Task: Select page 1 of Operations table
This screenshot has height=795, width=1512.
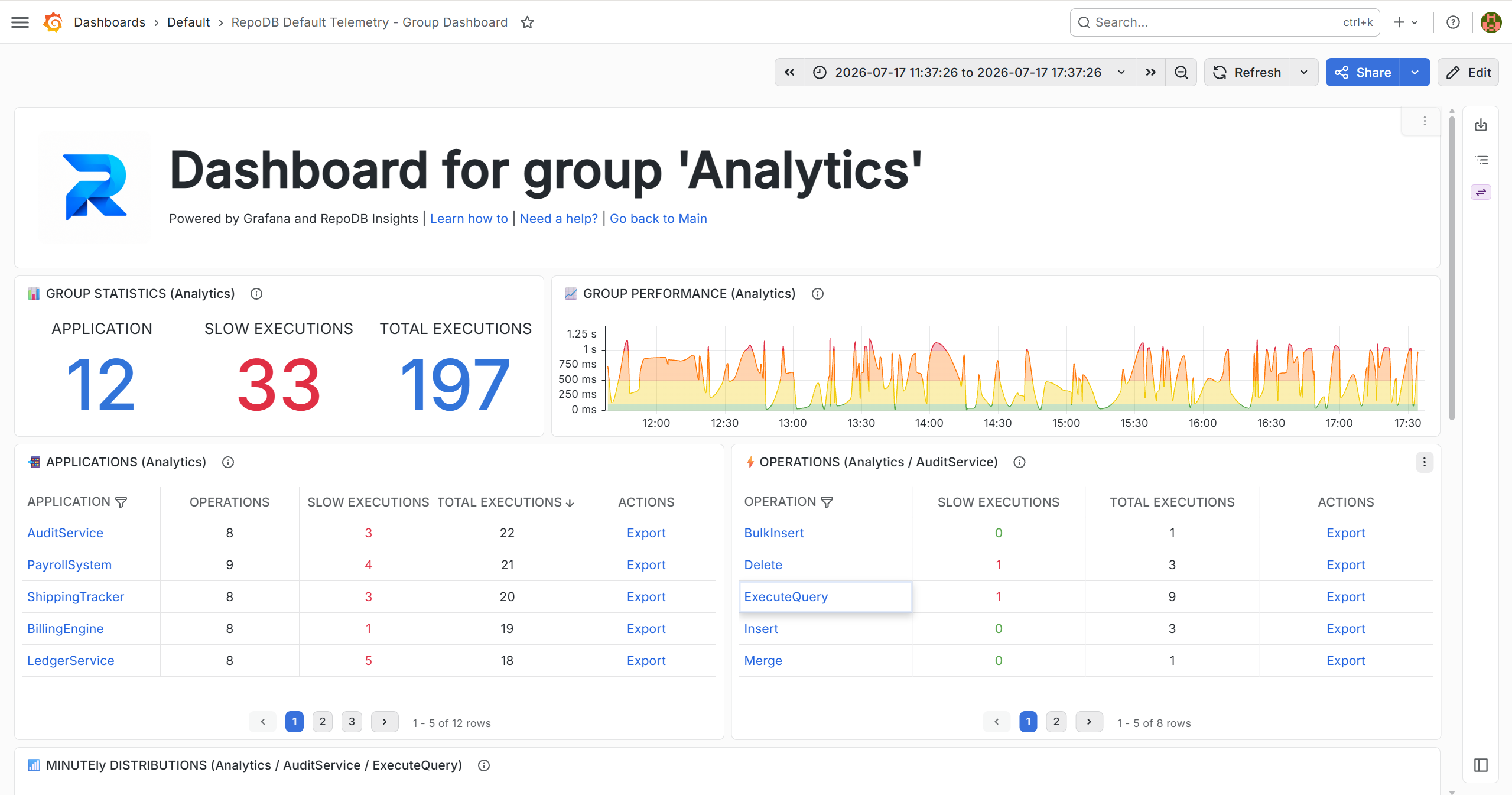Action: (x=1028, y=722)
